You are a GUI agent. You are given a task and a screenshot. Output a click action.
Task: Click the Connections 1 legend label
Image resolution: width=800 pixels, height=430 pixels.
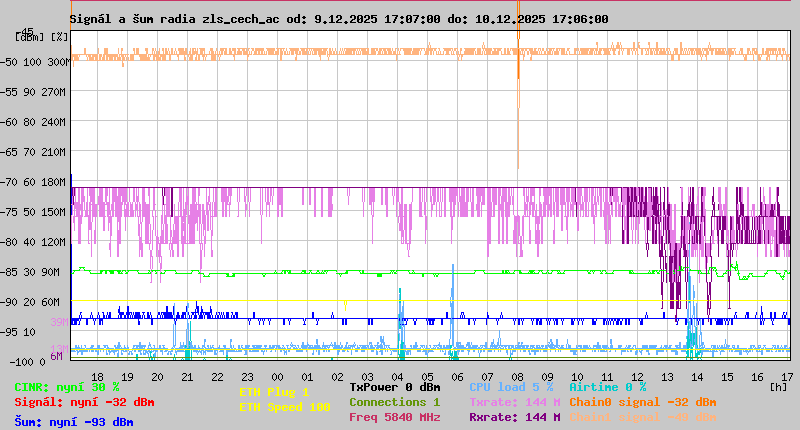394,402
